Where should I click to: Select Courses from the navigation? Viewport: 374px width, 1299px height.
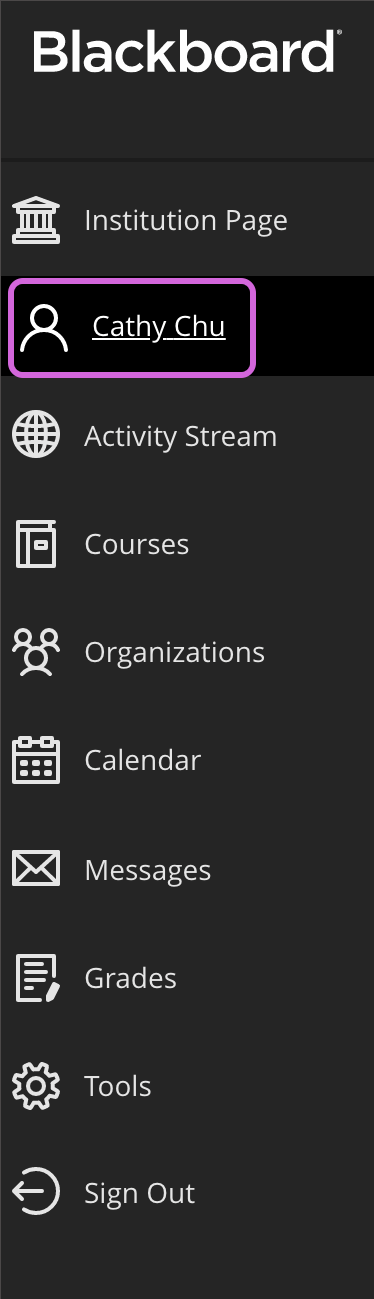click(136, 544)
